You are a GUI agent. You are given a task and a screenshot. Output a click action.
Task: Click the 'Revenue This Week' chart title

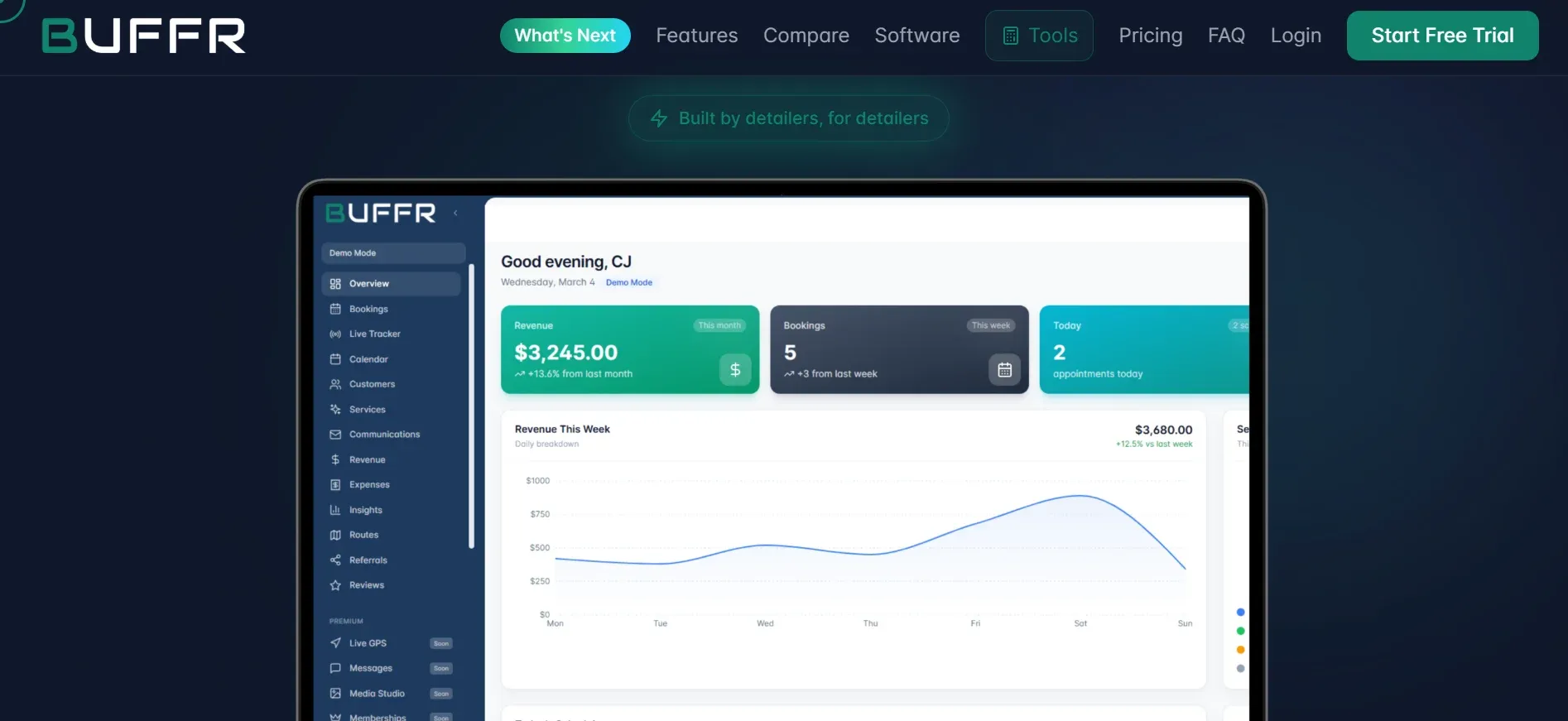562,429
